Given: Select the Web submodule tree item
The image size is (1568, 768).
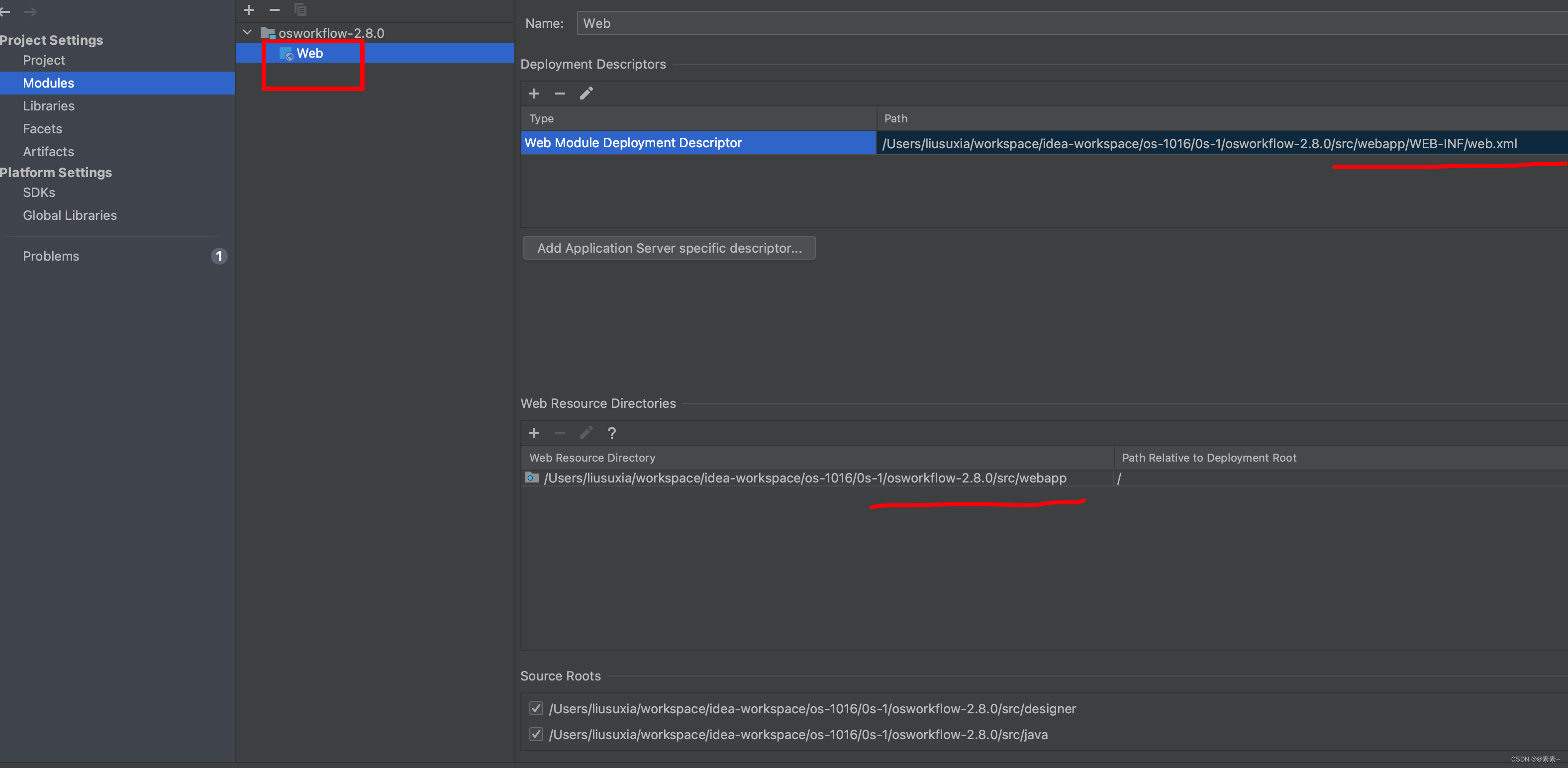Looking at the screenshot, I should [310, 53].
